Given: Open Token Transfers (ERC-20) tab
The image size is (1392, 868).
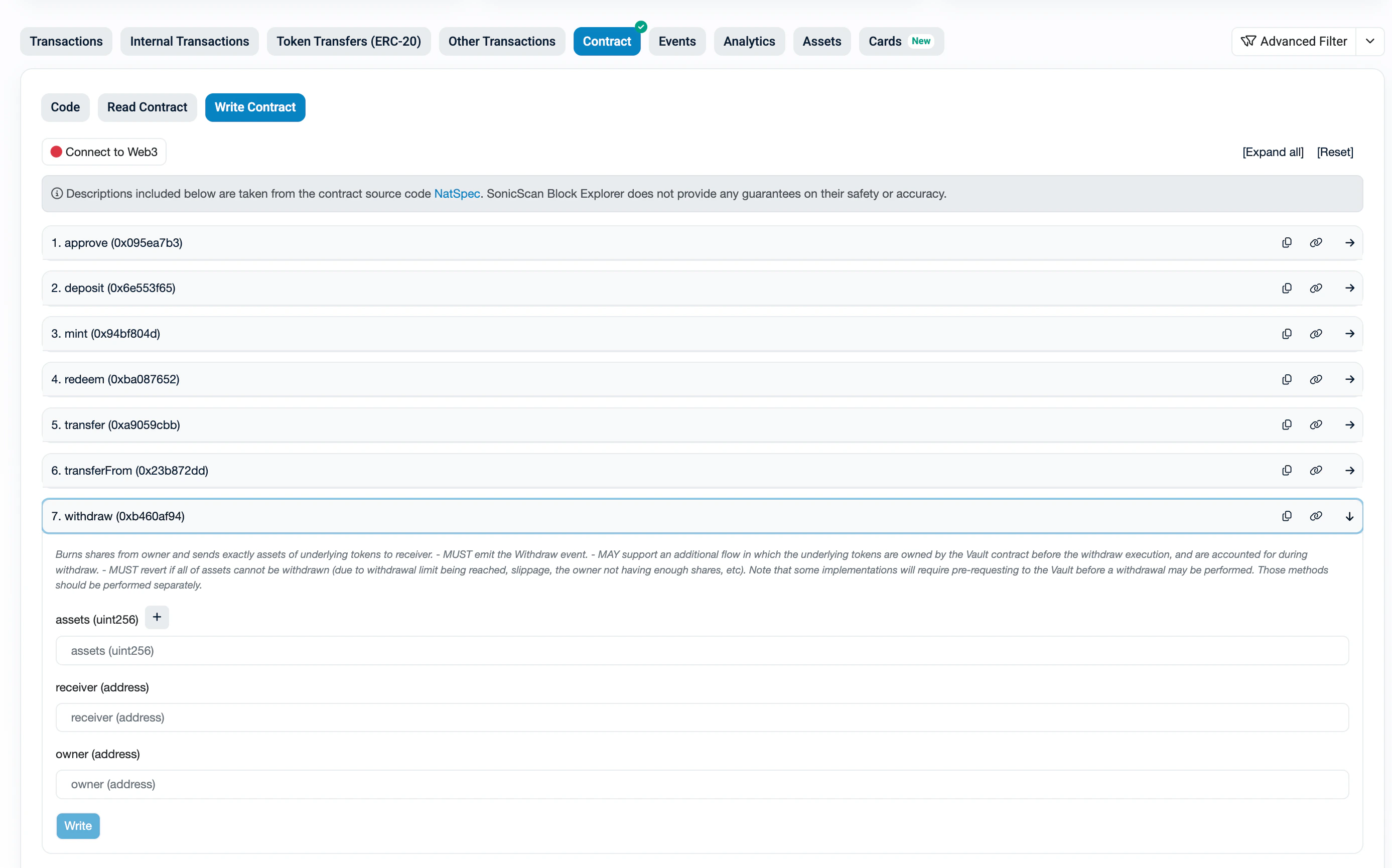Looking at the screenshot, I should pos(348,41).
